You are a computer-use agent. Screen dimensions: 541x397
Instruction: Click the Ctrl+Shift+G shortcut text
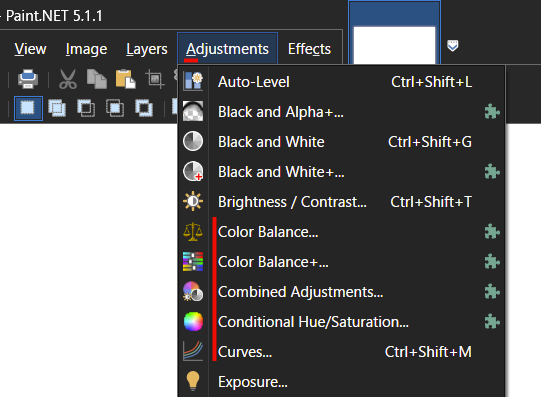430,142
